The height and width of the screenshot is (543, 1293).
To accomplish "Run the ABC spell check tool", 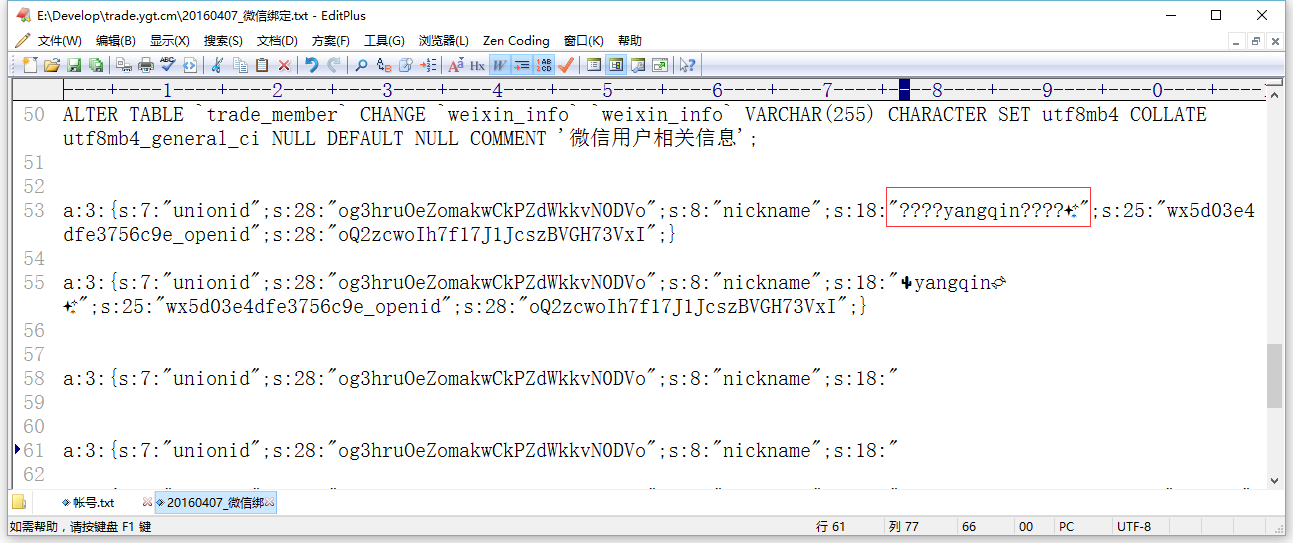I will coord(168,65).
